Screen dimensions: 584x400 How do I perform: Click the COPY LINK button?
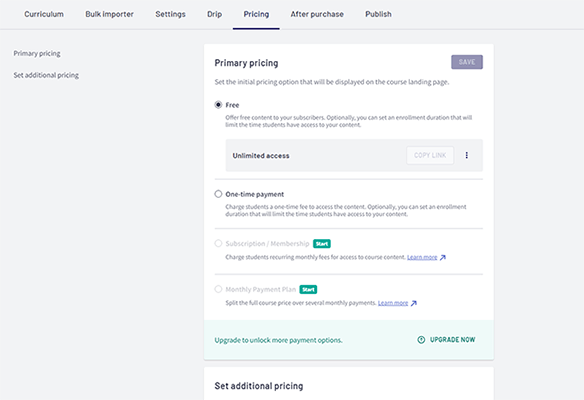point(430,155)
